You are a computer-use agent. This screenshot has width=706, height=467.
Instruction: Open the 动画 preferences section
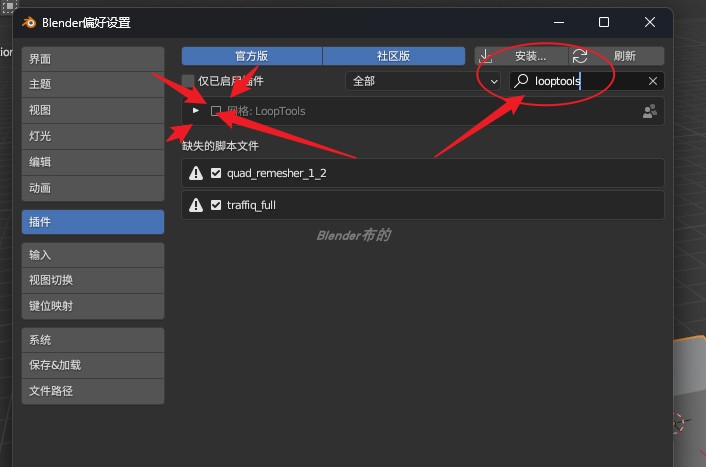[93, 188]
